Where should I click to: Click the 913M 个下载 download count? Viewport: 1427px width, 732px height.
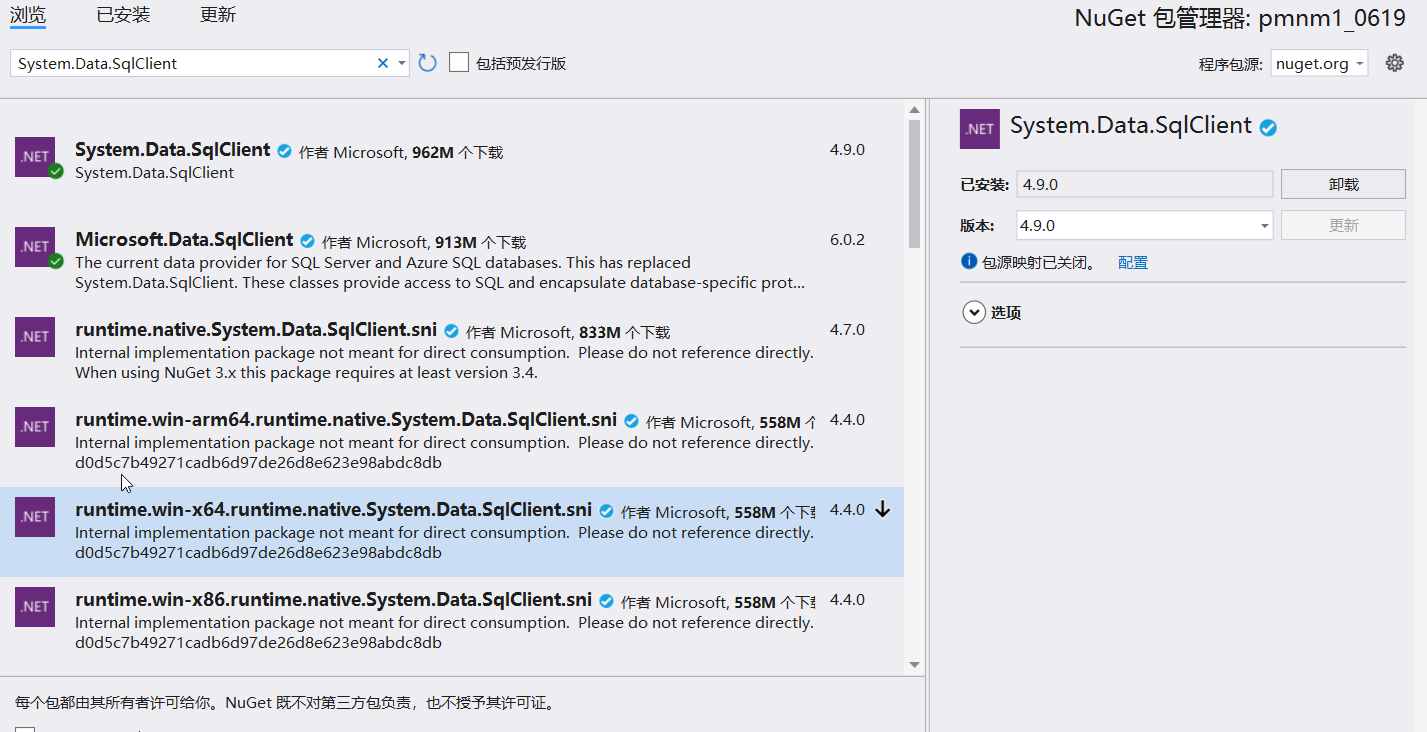click(x=481, y=243)
